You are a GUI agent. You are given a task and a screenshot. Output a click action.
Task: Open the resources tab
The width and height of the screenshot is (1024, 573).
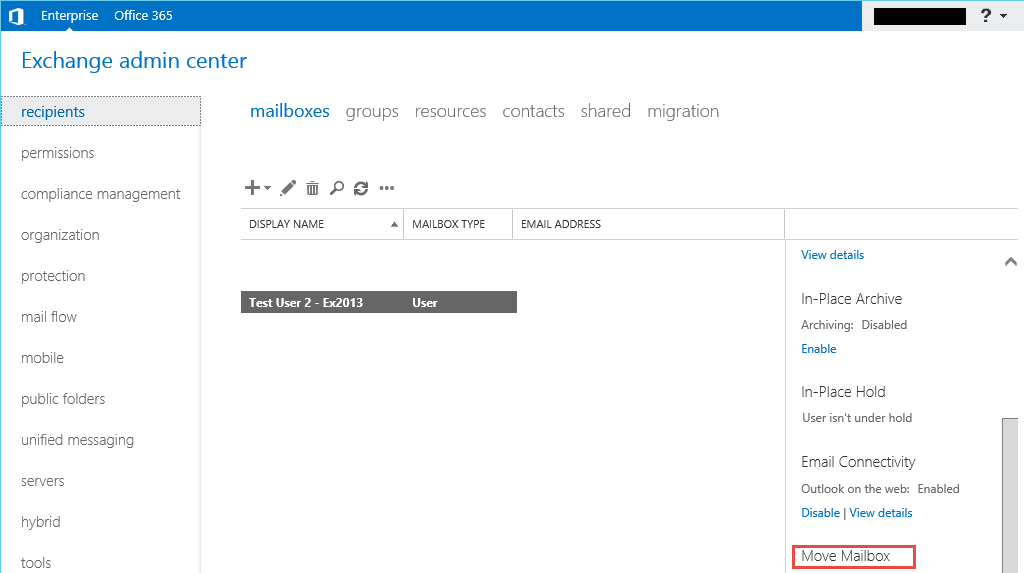click(x=451, y=111)
